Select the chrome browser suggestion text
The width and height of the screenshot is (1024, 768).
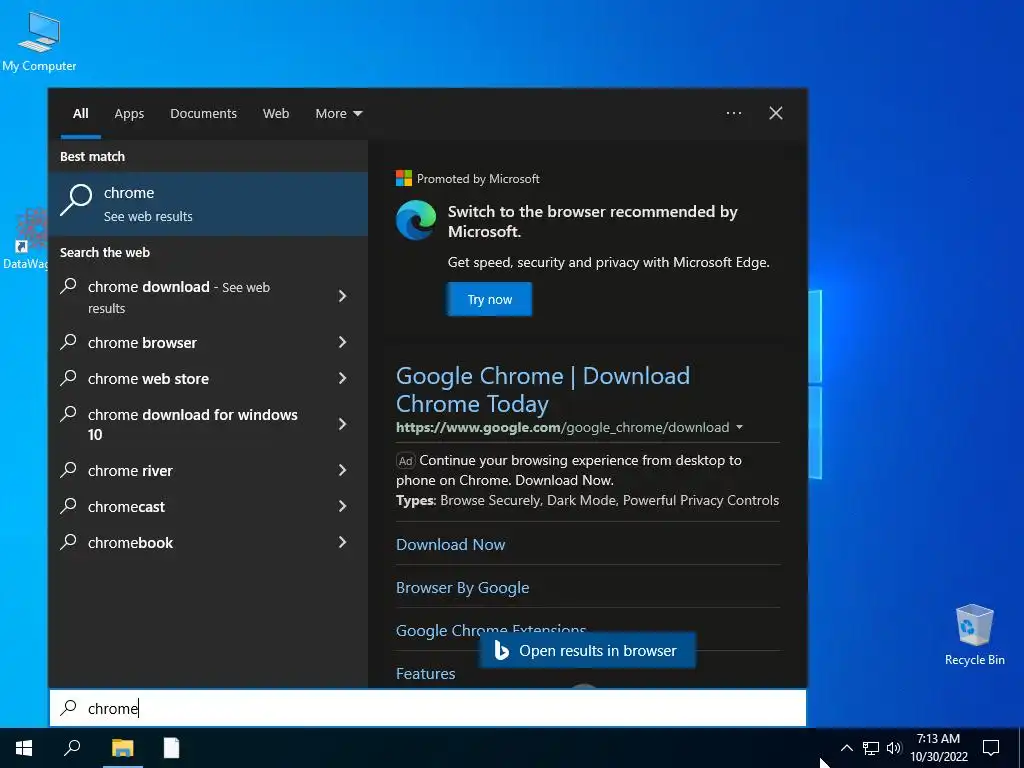point(142,343)
